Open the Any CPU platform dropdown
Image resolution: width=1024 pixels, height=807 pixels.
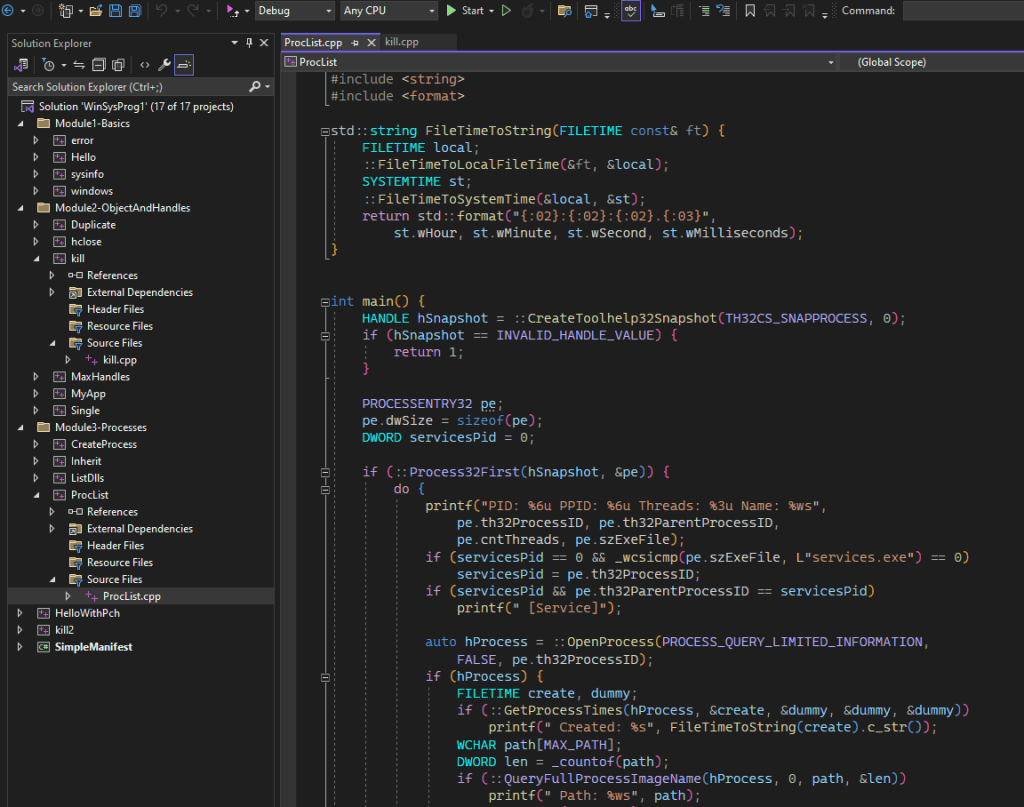[x=389, y=11]
